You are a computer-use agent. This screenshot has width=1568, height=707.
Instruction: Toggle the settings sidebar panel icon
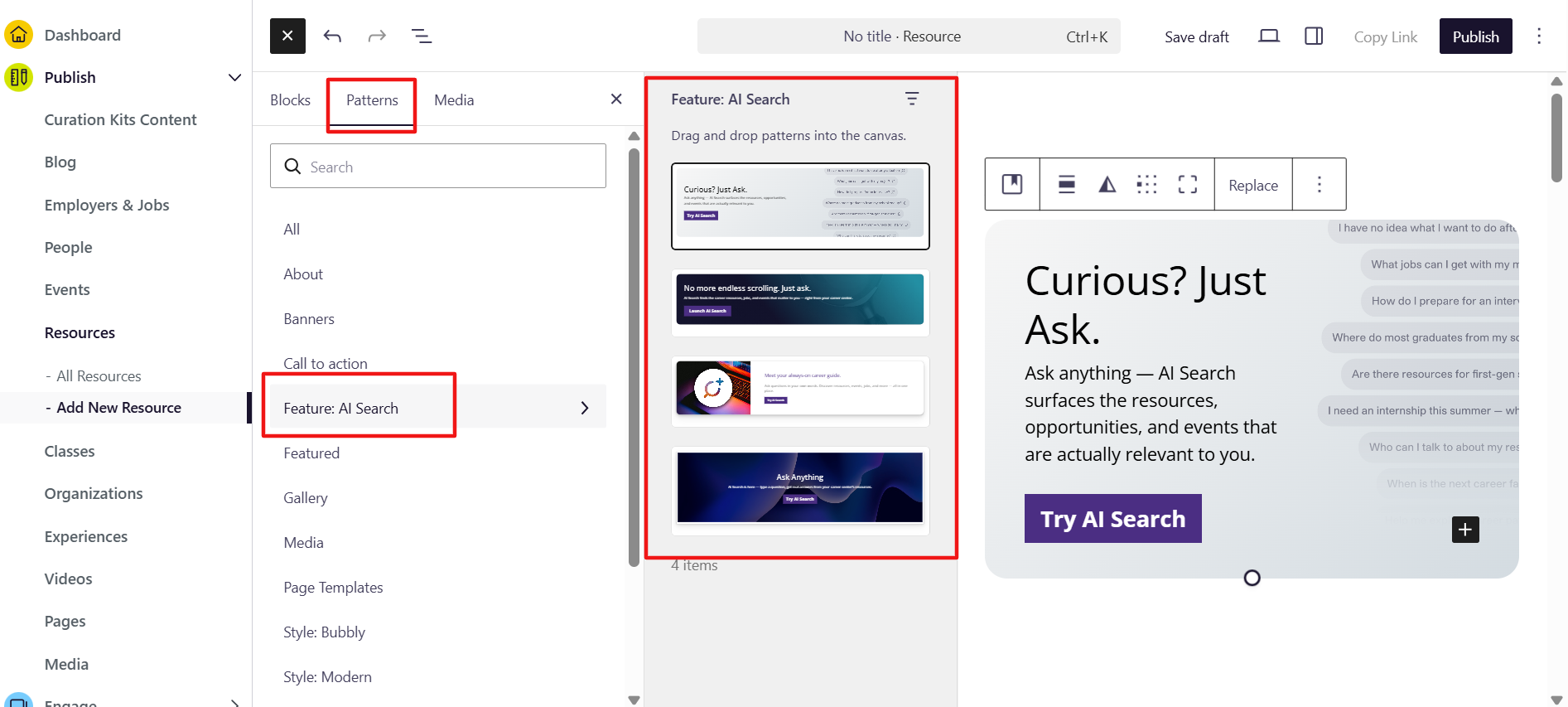click(x=1314, y=36)
